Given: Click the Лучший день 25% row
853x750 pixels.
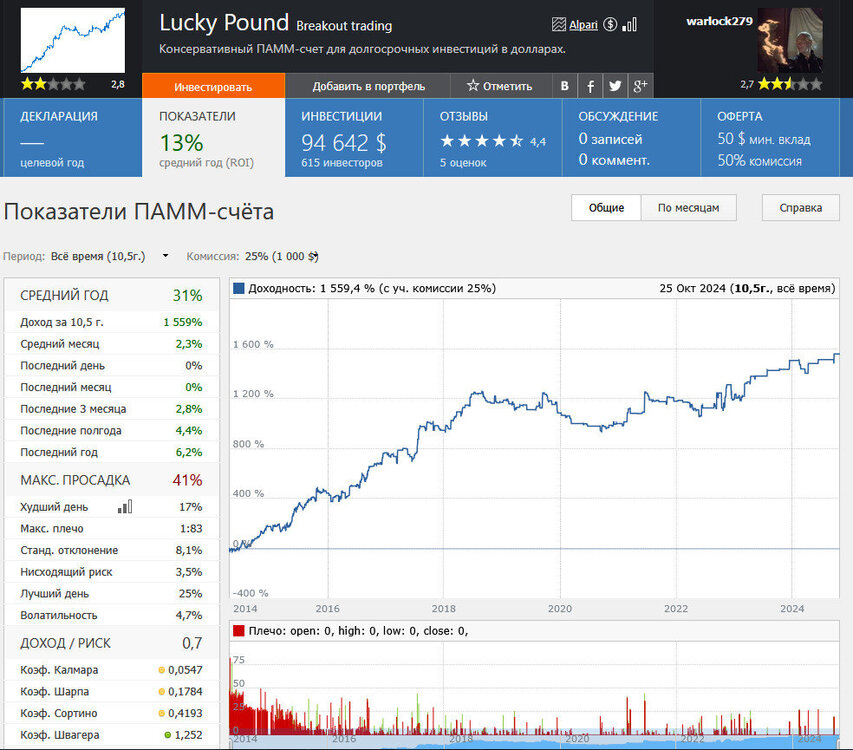Looking at the screenshot, I should [112, 594].
